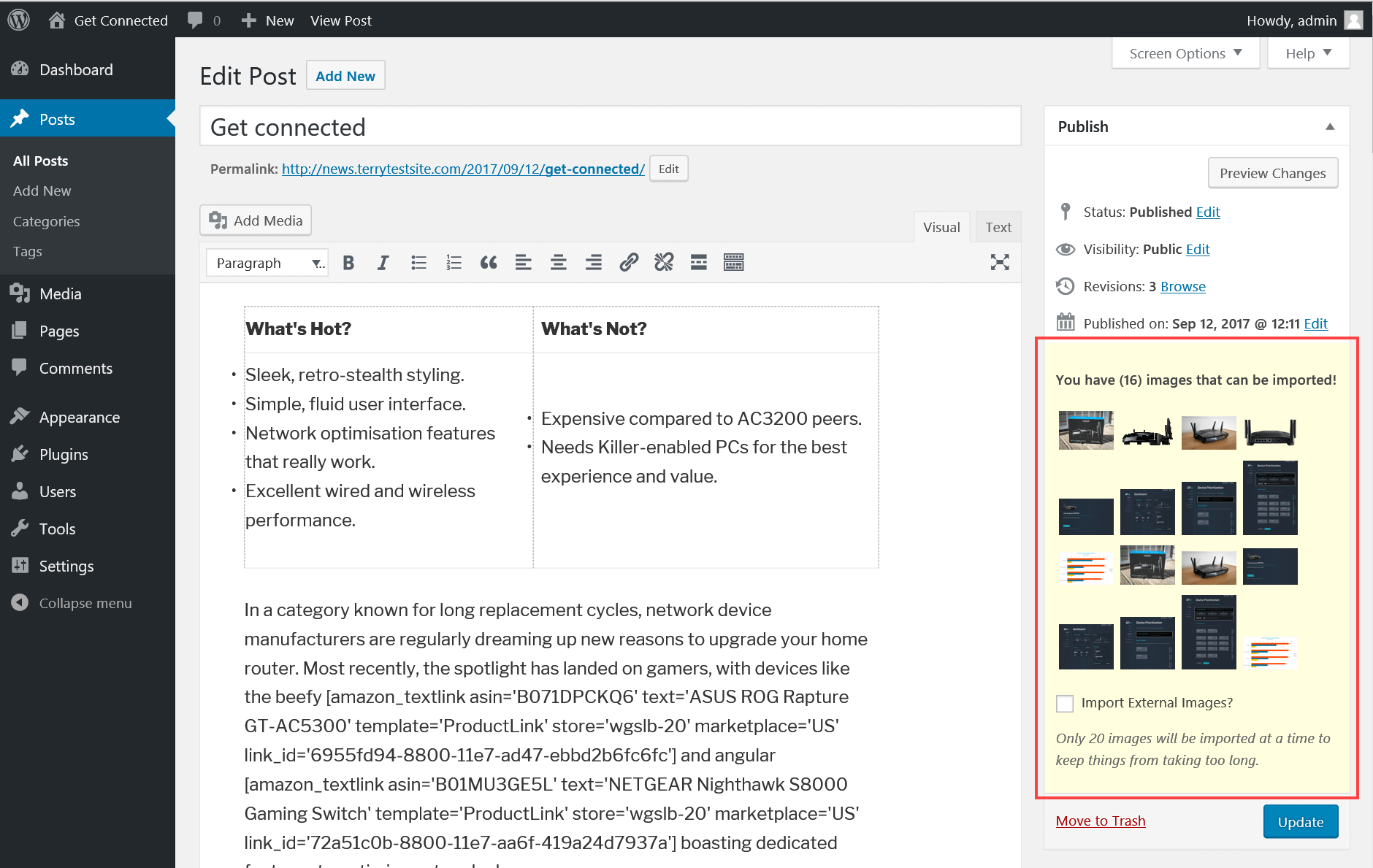Toggle italic formatting
This screenshot has width=1373, height=868.
pos(383,263)
